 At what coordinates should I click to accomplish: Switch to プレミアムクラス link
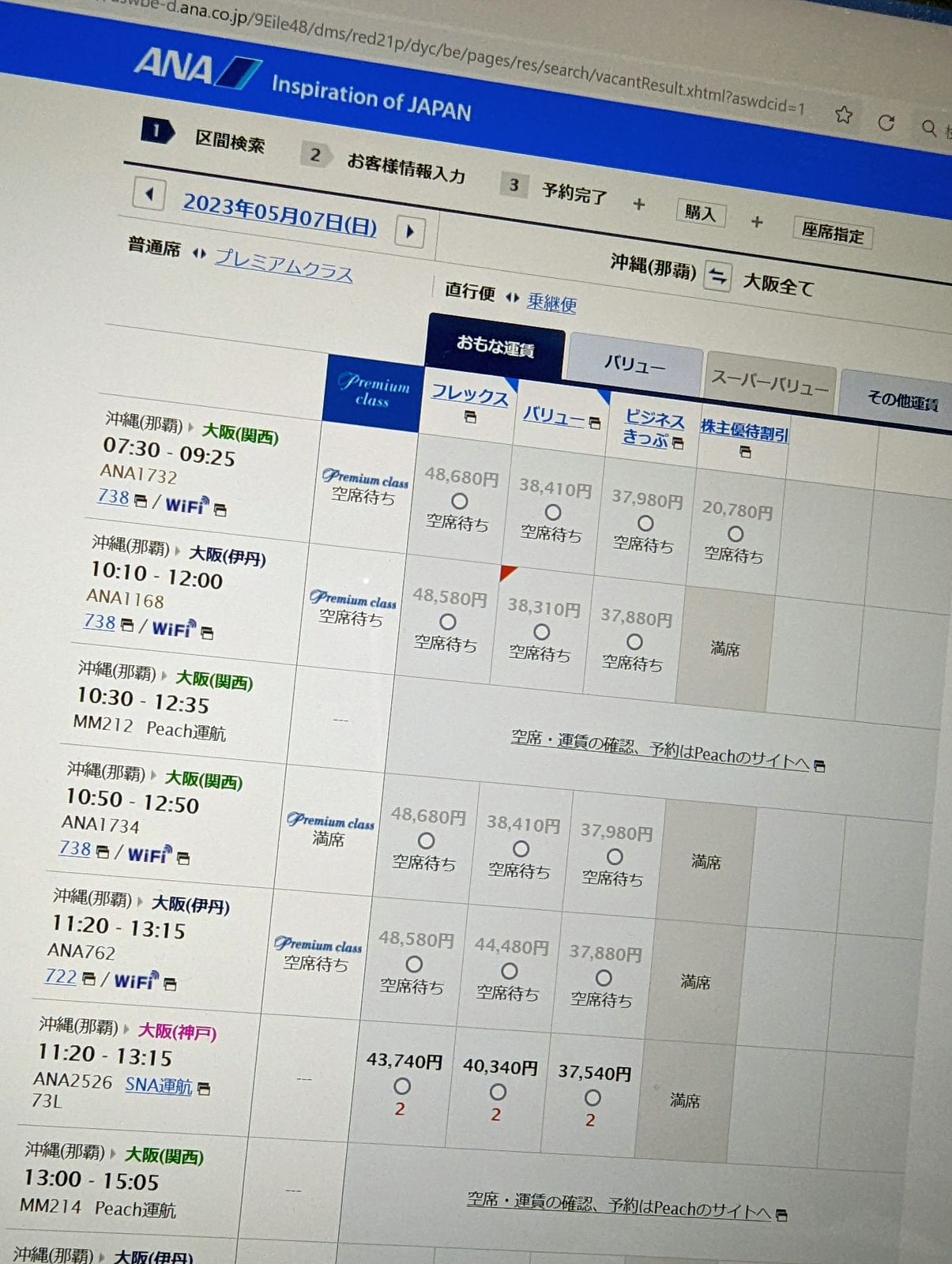(284, 265)
